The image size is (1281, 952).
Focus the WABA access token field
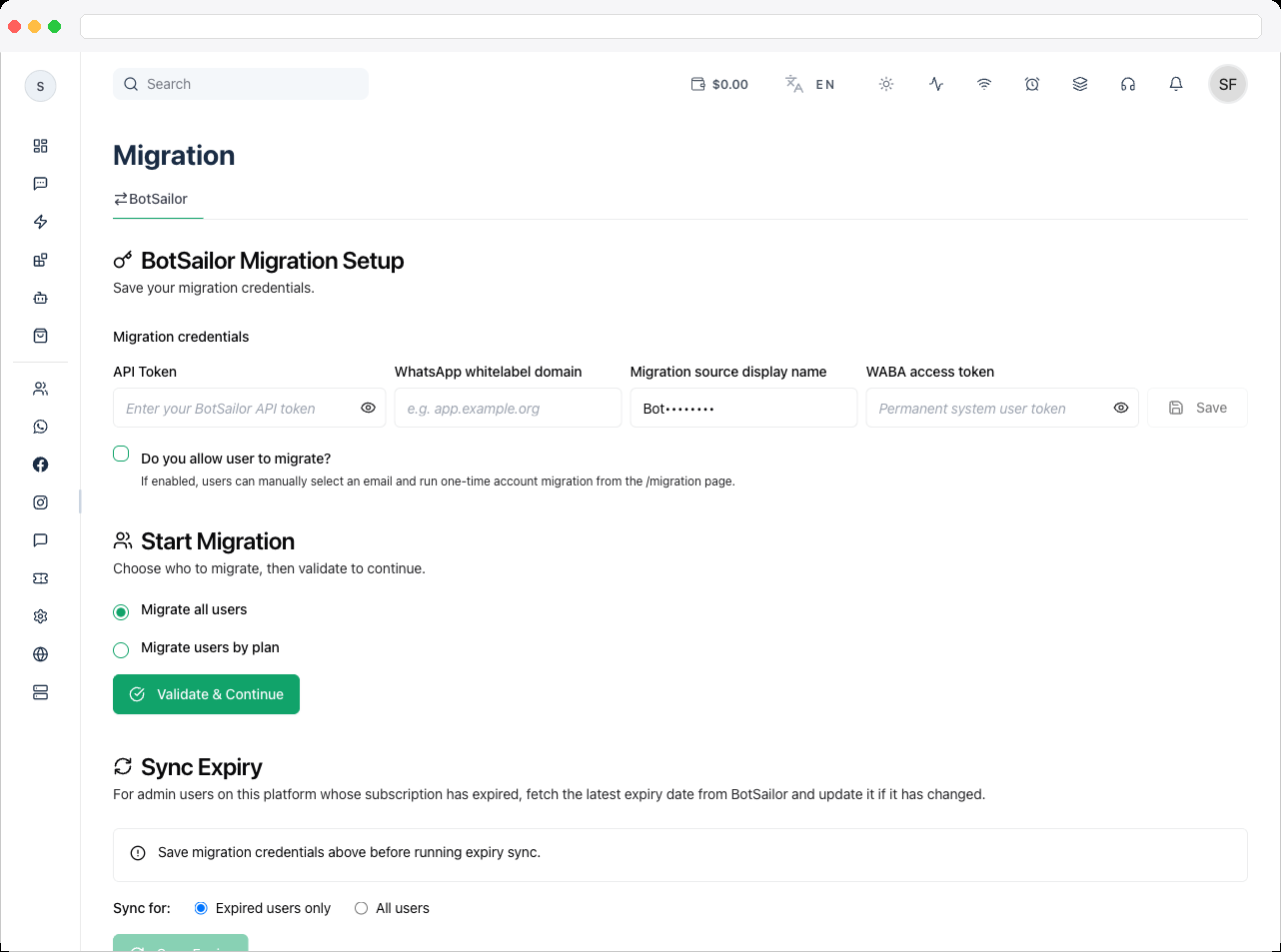[1002, 408]
